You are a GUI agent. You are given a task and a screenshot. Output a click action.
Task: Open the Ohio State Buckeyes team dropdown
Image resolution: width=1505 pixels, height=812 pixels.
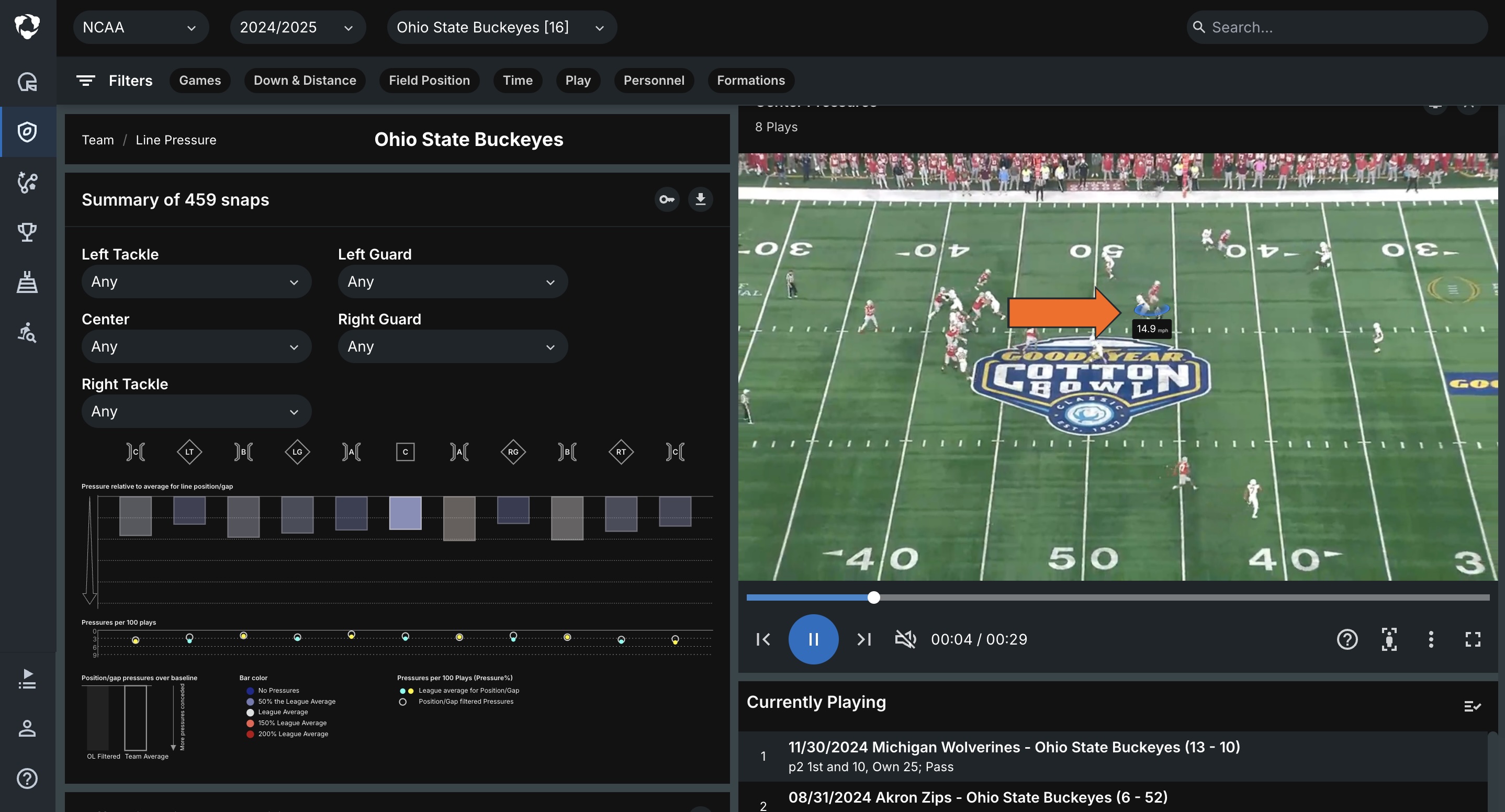click(502, 27)
